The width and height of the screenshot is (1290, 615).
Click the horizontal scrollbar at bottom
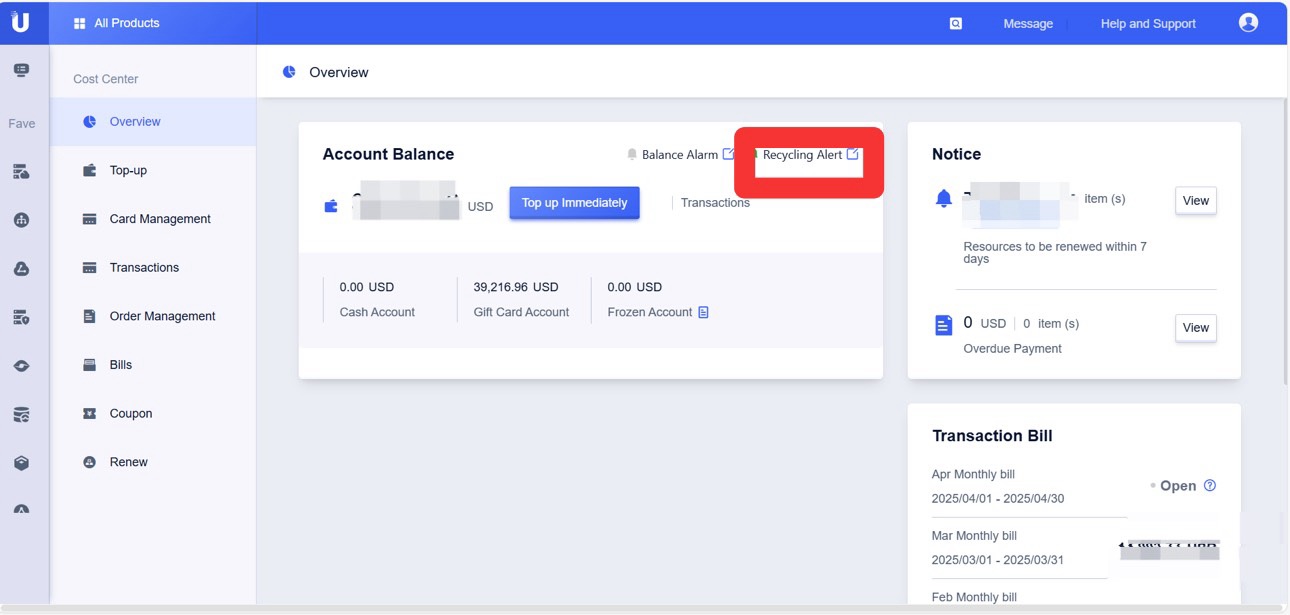[640, 609]
